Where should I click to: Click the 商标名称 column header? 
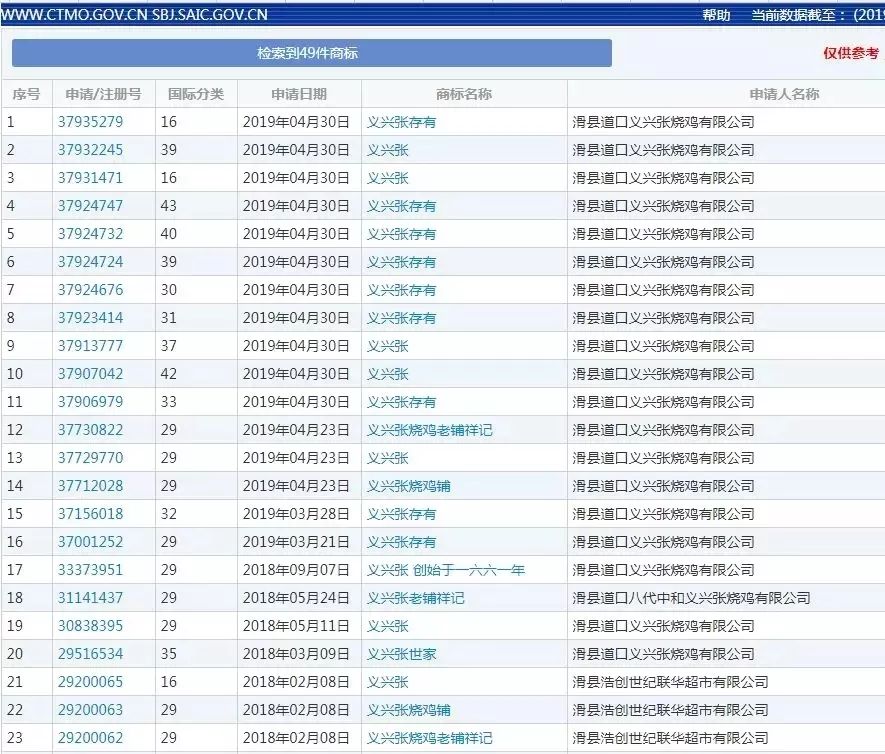[464, 94]
